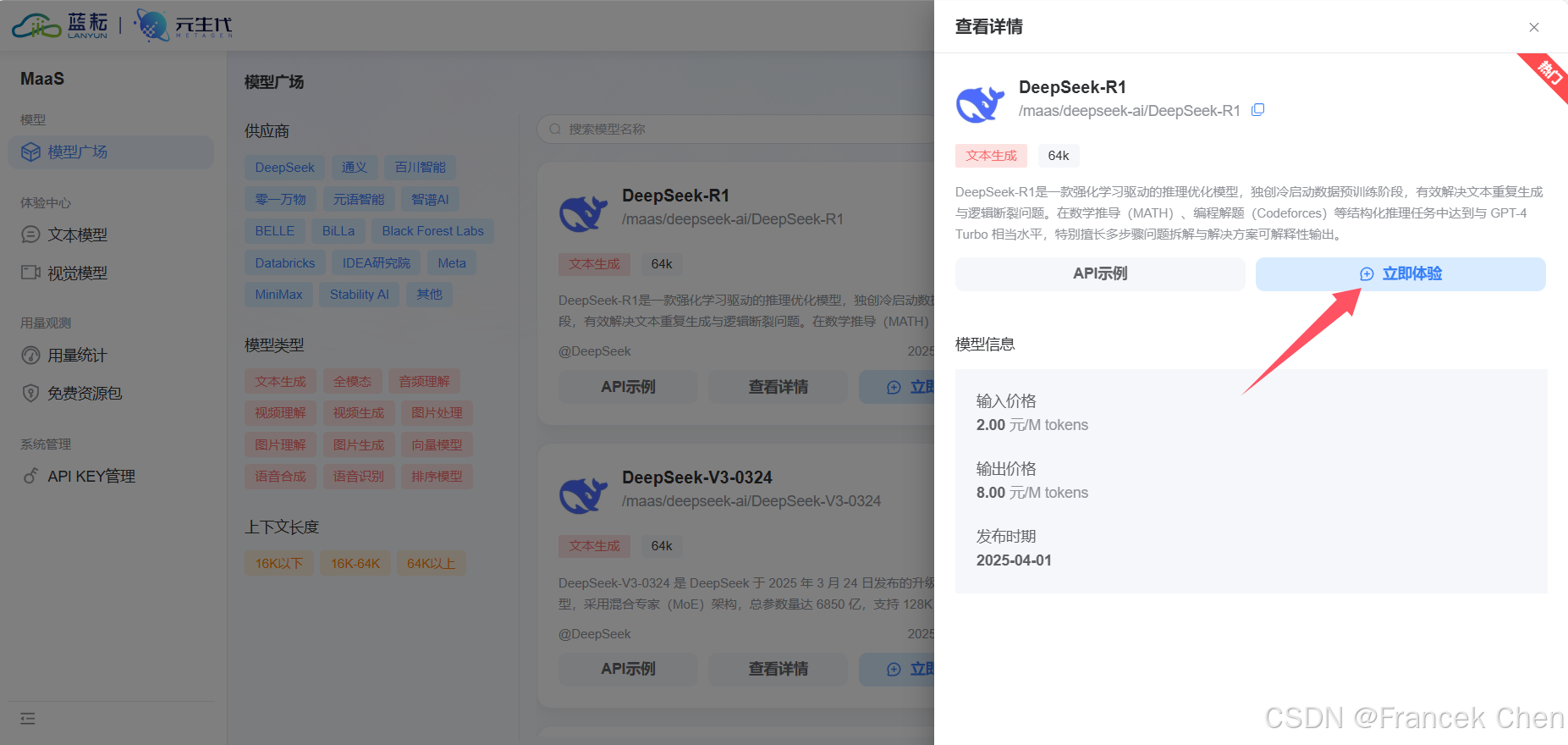Filter by 元语智能 provider tag
Viewport: 1568px width, 745px height.
pyautogui.click(x=359, y=200)
